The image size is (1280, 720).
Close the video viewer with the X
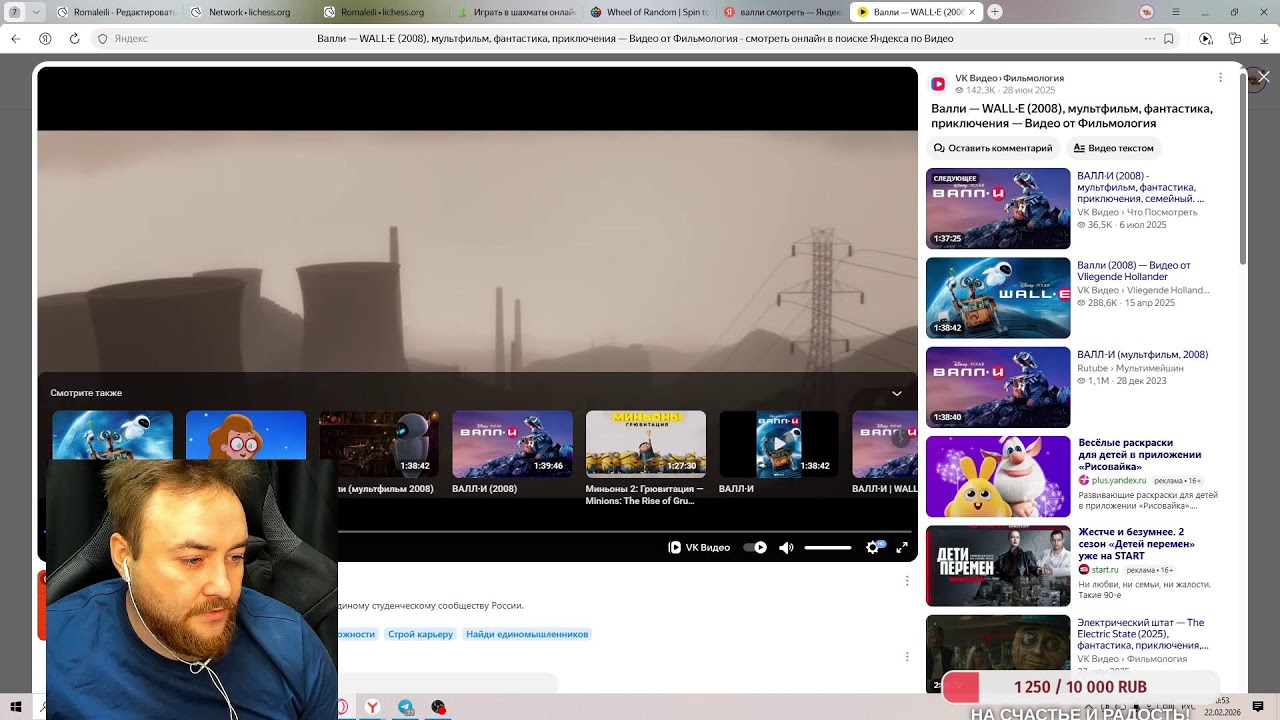tap(1264, 76)
